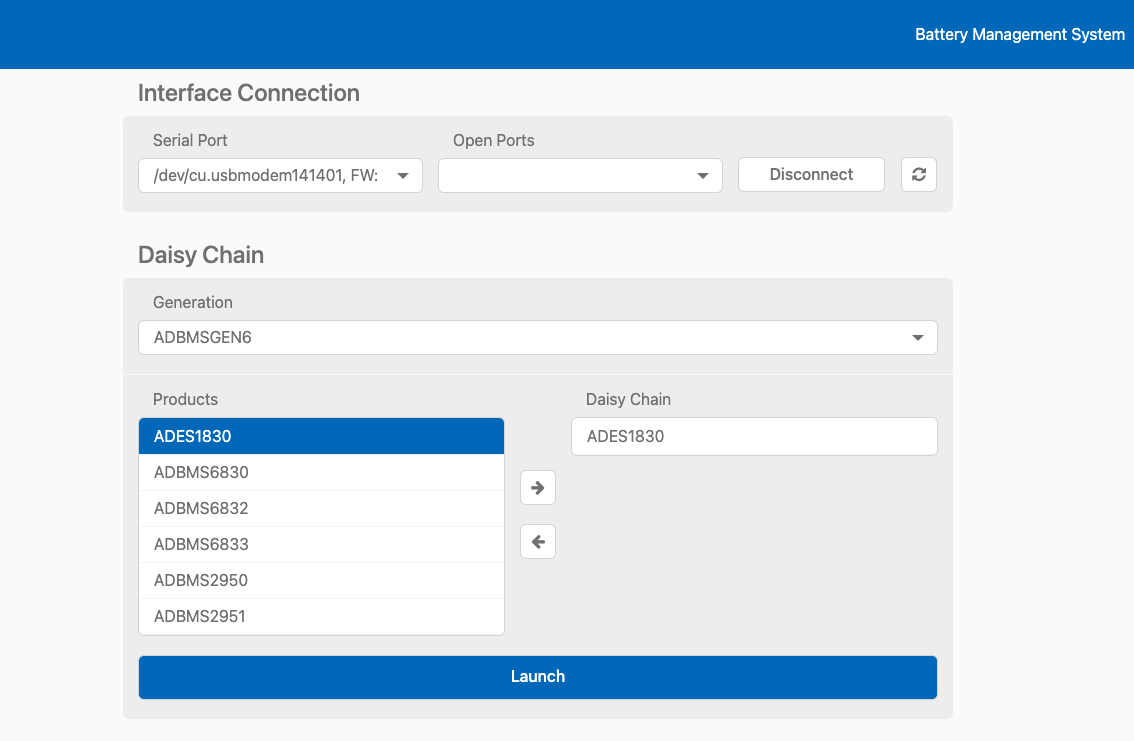Select ADBMS2950 in the Products list
Screen dimensions: 1134x741
[320, 580]
